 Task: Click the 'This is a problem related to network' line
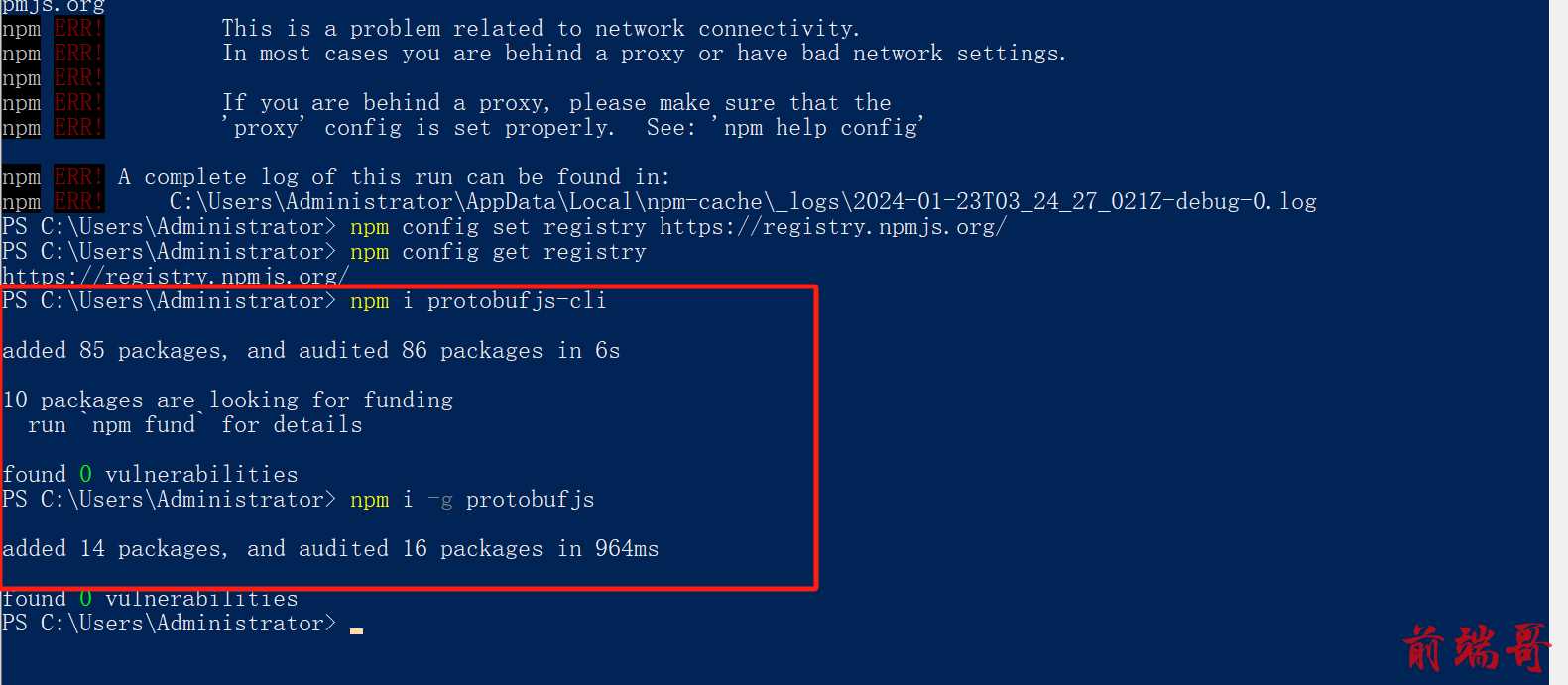(541, 29)
